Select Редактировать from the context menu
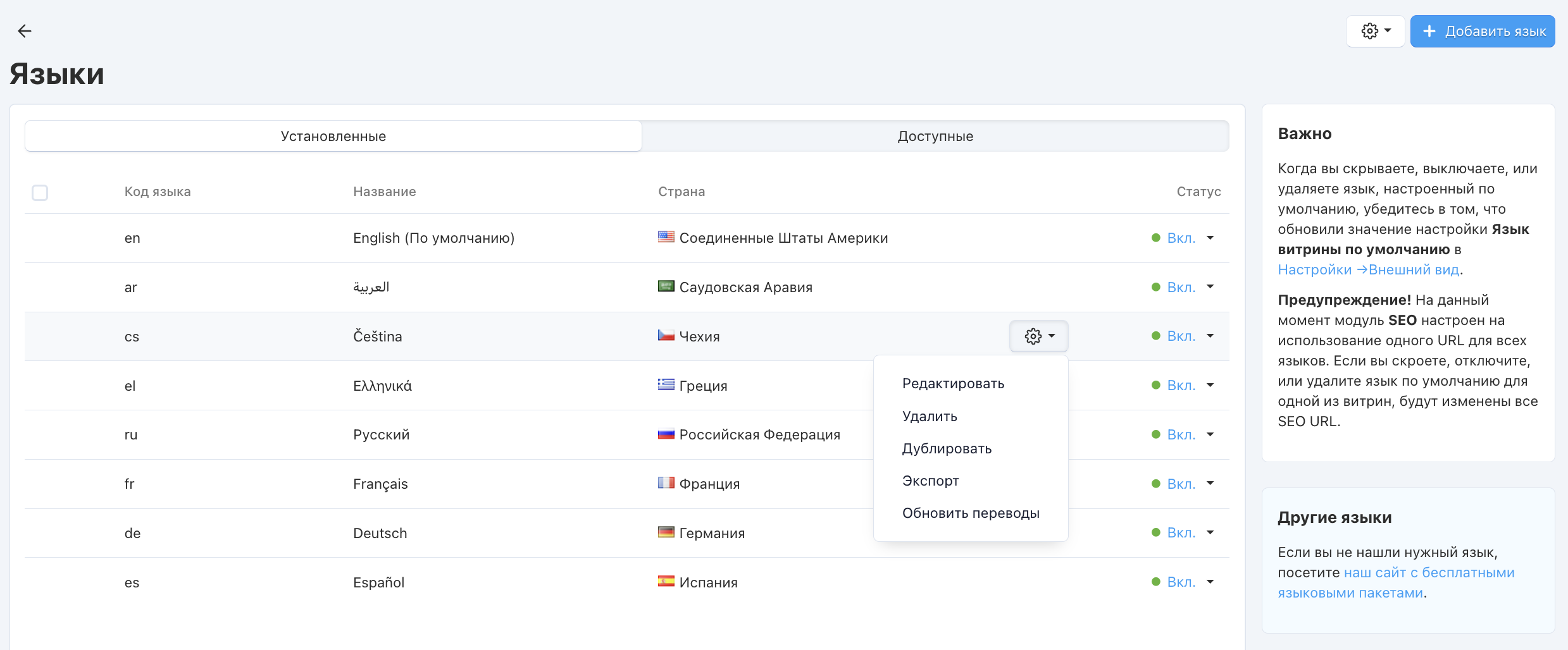Screen dimensions: 1568x650 coord(953,384)
